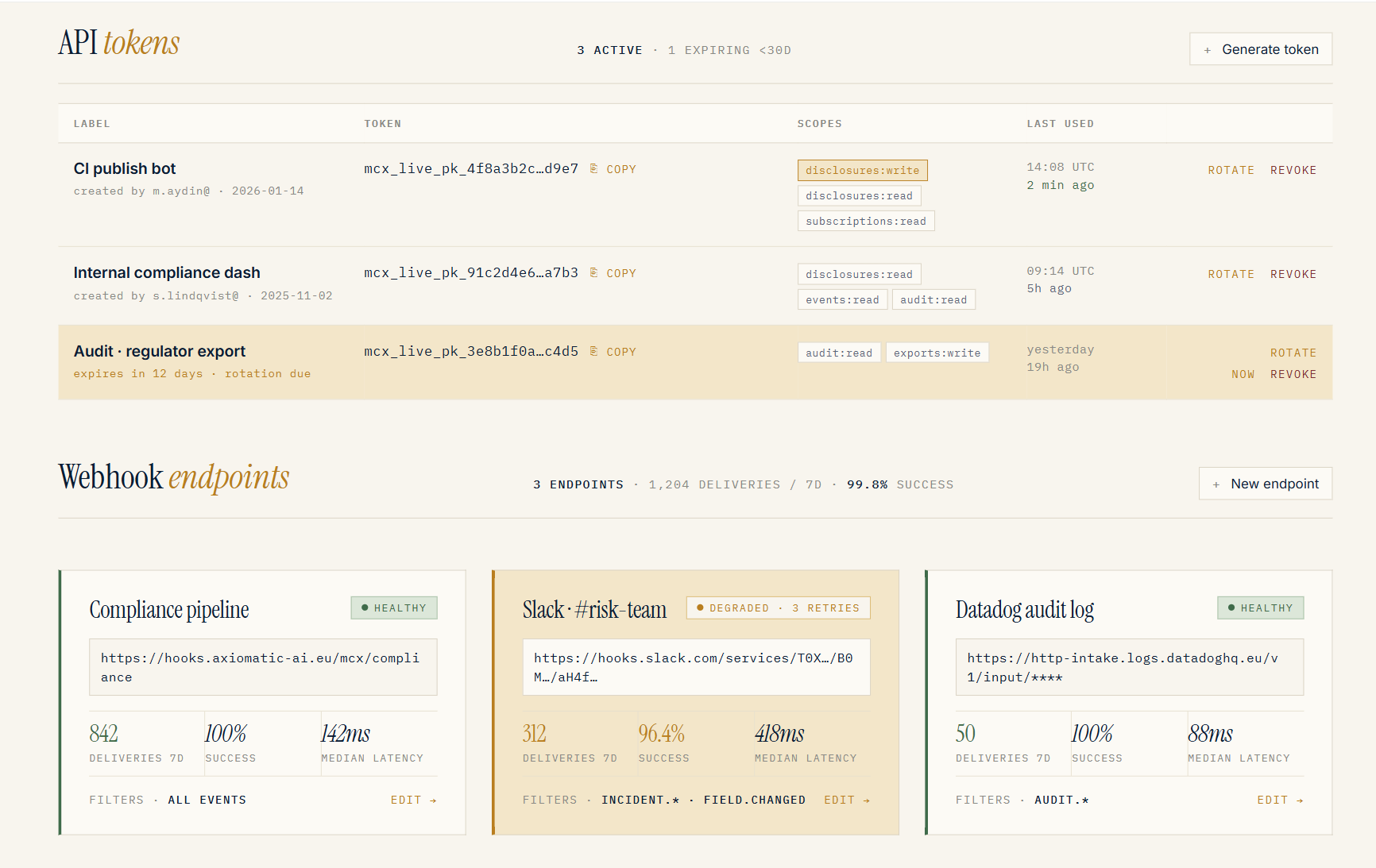
Task: Click the LAST USED column header
Action: pyautogui.click(x=1061, y=123)
